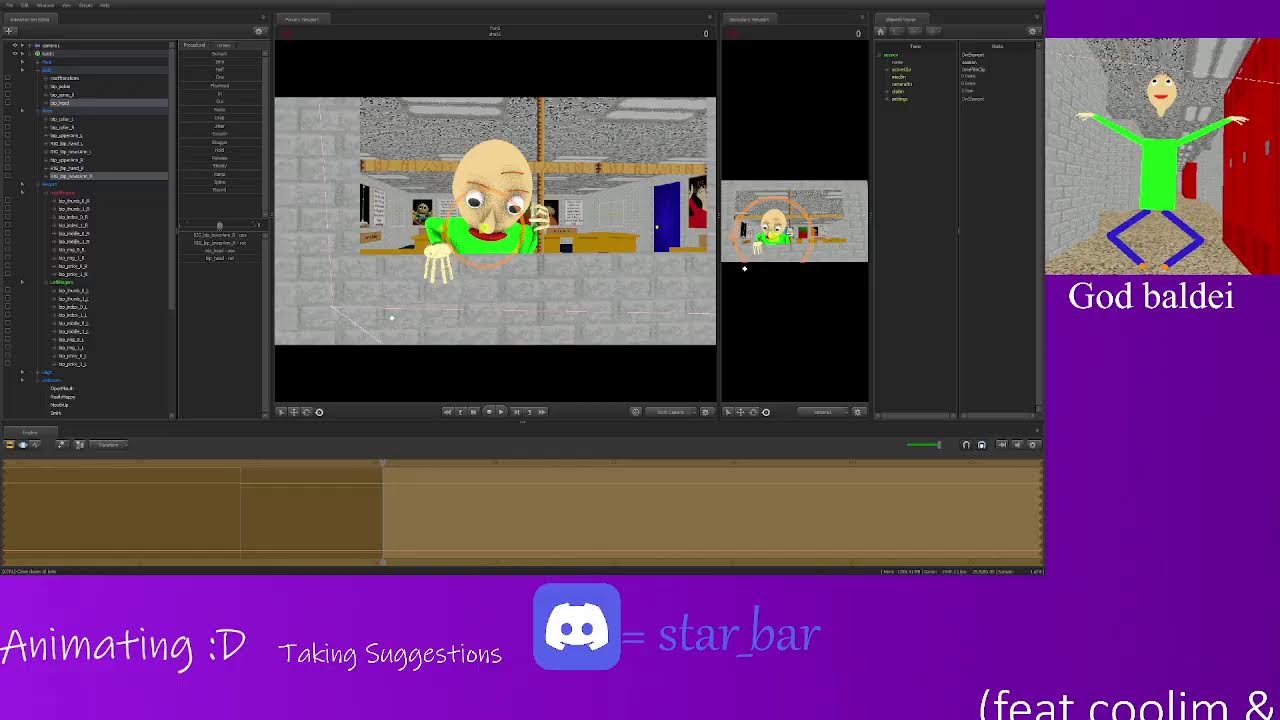1280x720 pixels.
Task: Choose the select tool in the secondary viewport
Action: coord(729,412)
